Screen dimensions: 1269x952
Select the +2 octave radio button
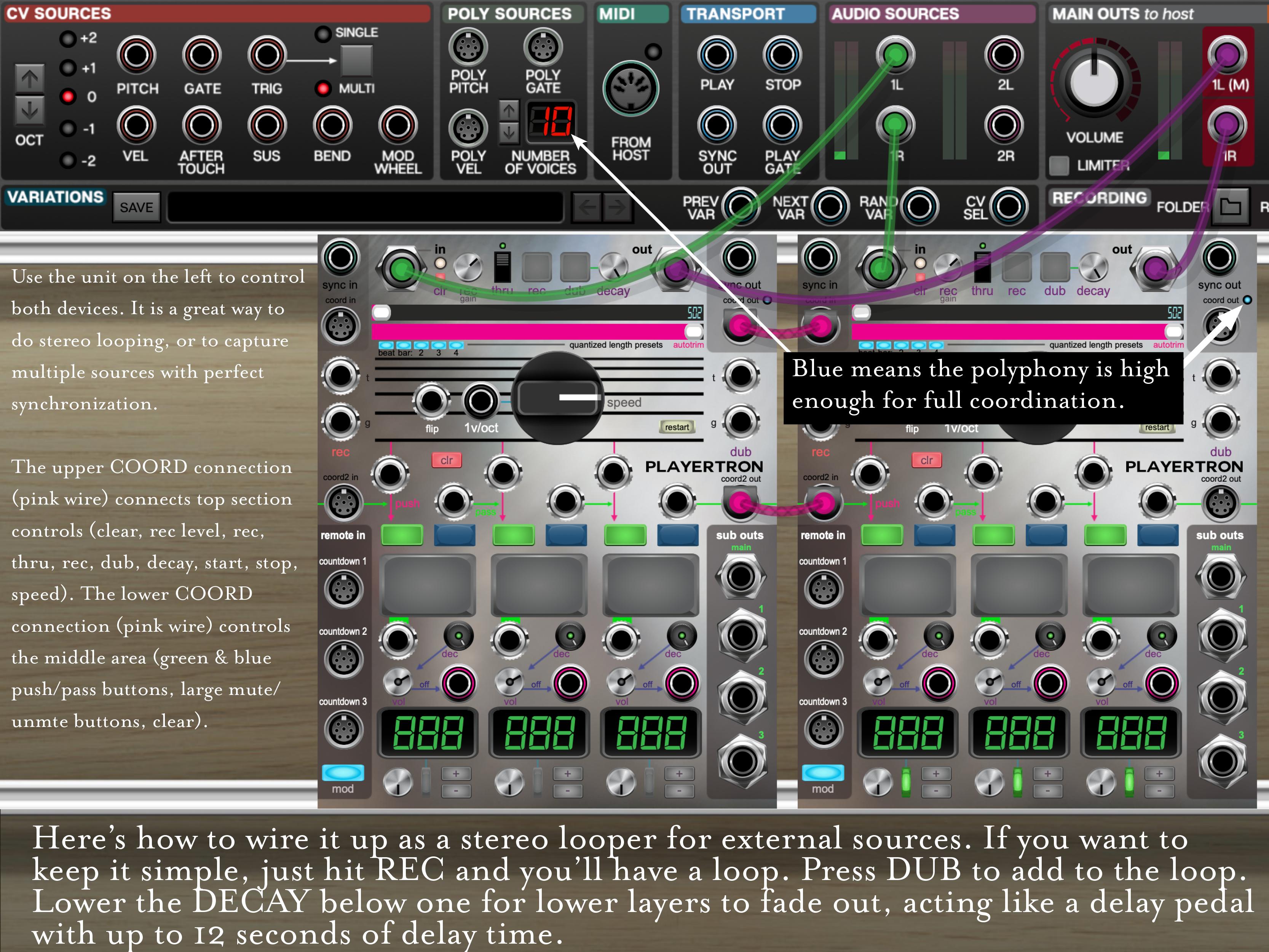point(68,39)
